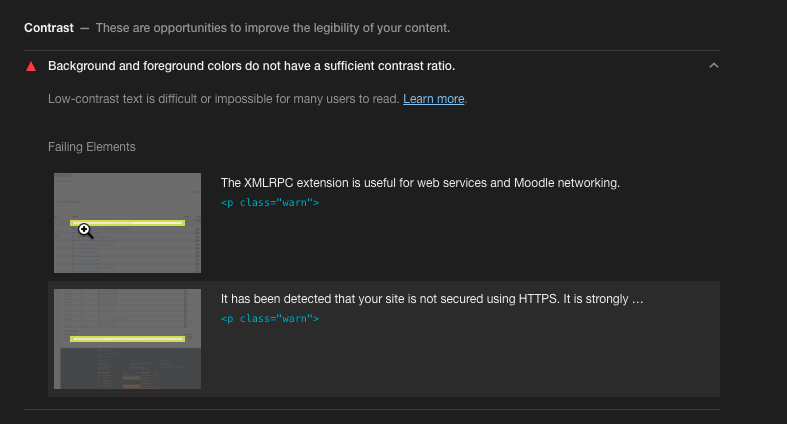Open the HTTPS warning screenshot thumbnail
The height and width of the screenshot is (424, 787).
(127, 339)
